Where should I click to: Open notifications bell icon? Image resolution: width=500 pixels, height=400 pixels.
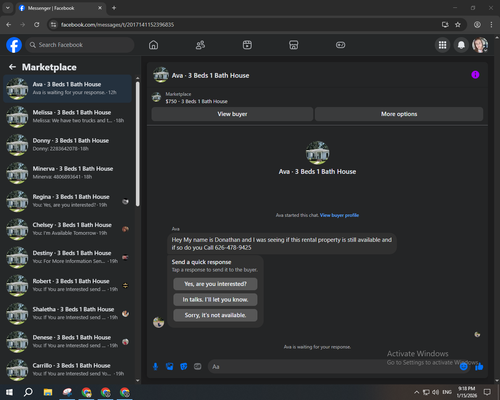(461, 45)
